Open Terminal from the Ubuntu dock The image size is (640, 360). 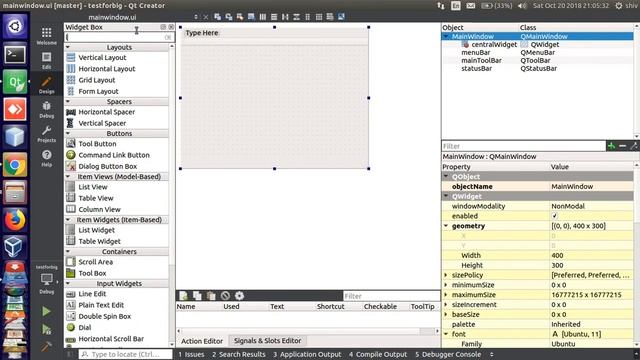(x=15, y=54)
